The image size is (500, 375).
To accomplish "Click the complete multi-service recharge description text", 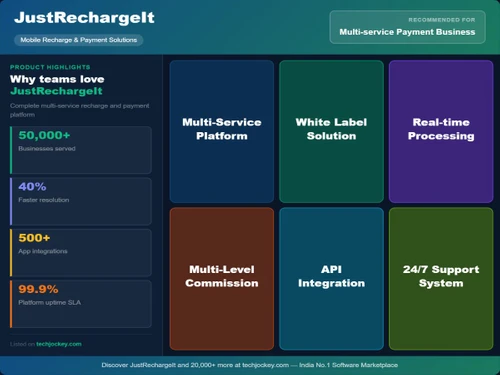I will click(80, 110).
